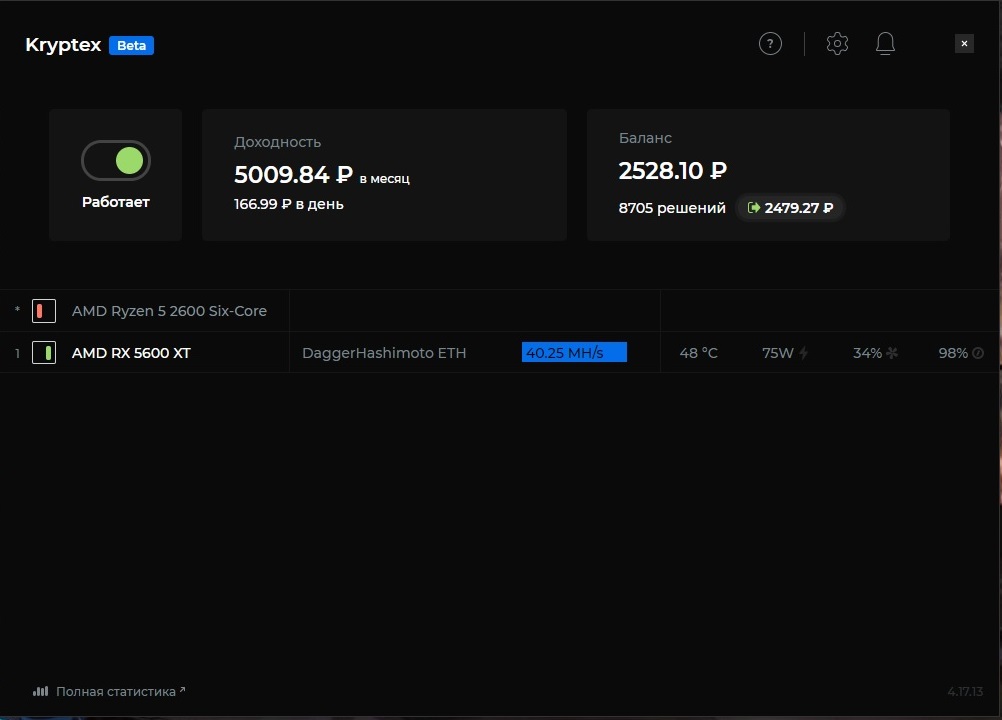Click the Beta badge
Screen dimensions: 1002x720
[x=131, y=45]
